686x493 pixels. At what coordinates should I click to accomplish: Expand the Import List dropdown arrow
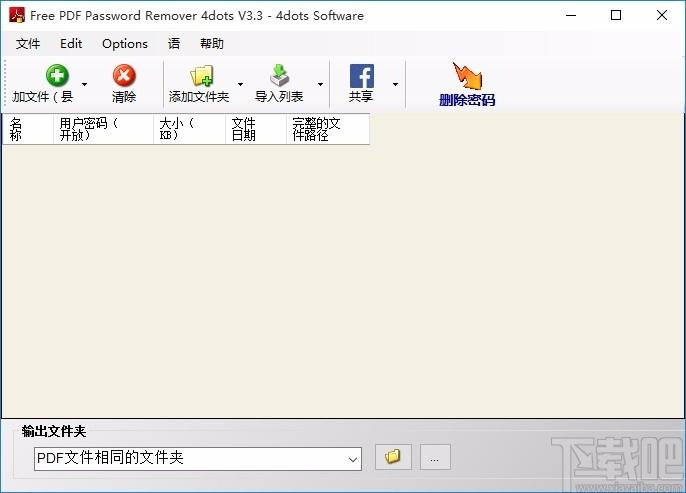(320, 84)
